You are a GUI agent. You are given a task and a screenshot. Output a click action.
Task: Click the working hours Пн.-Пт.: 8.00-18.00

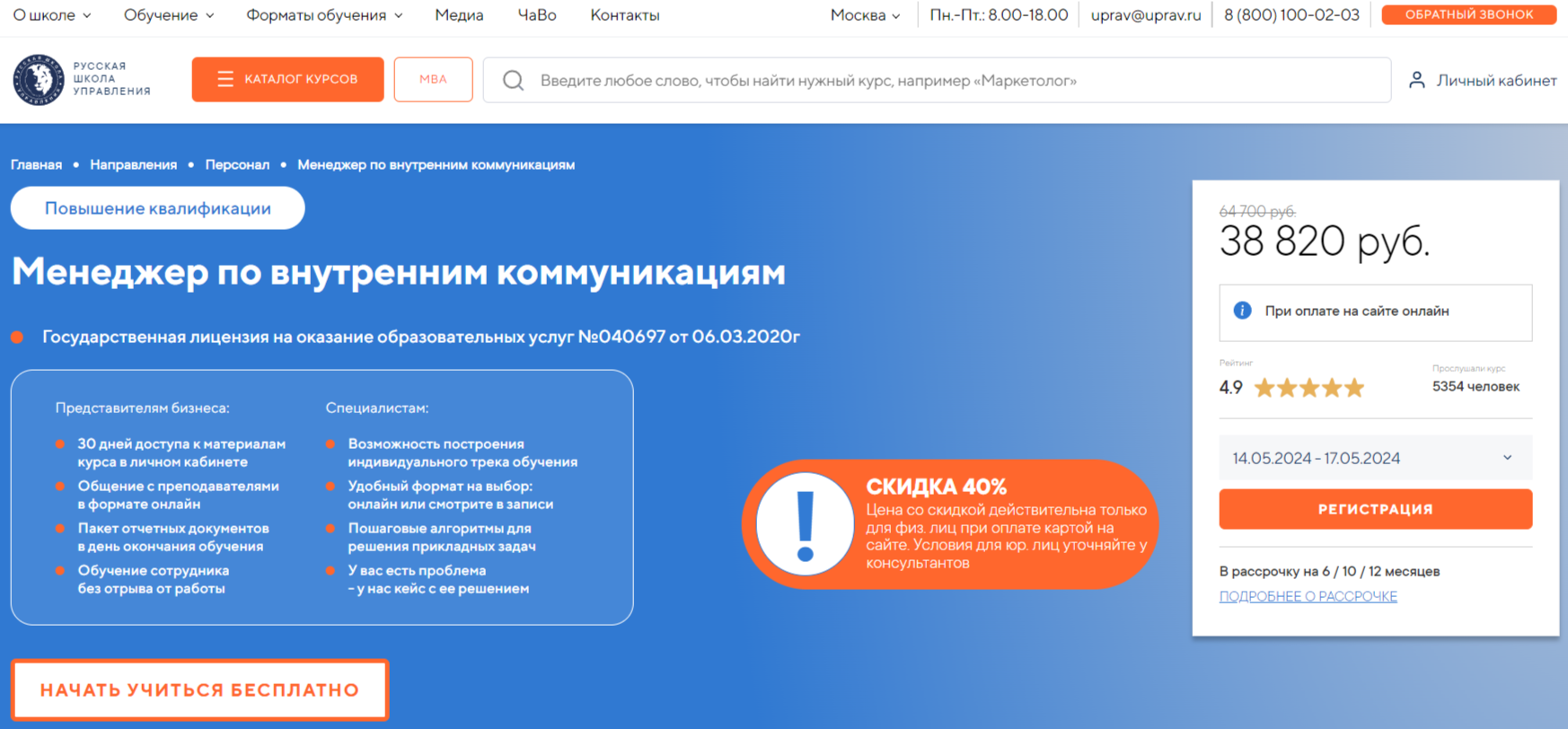point(999,15)
